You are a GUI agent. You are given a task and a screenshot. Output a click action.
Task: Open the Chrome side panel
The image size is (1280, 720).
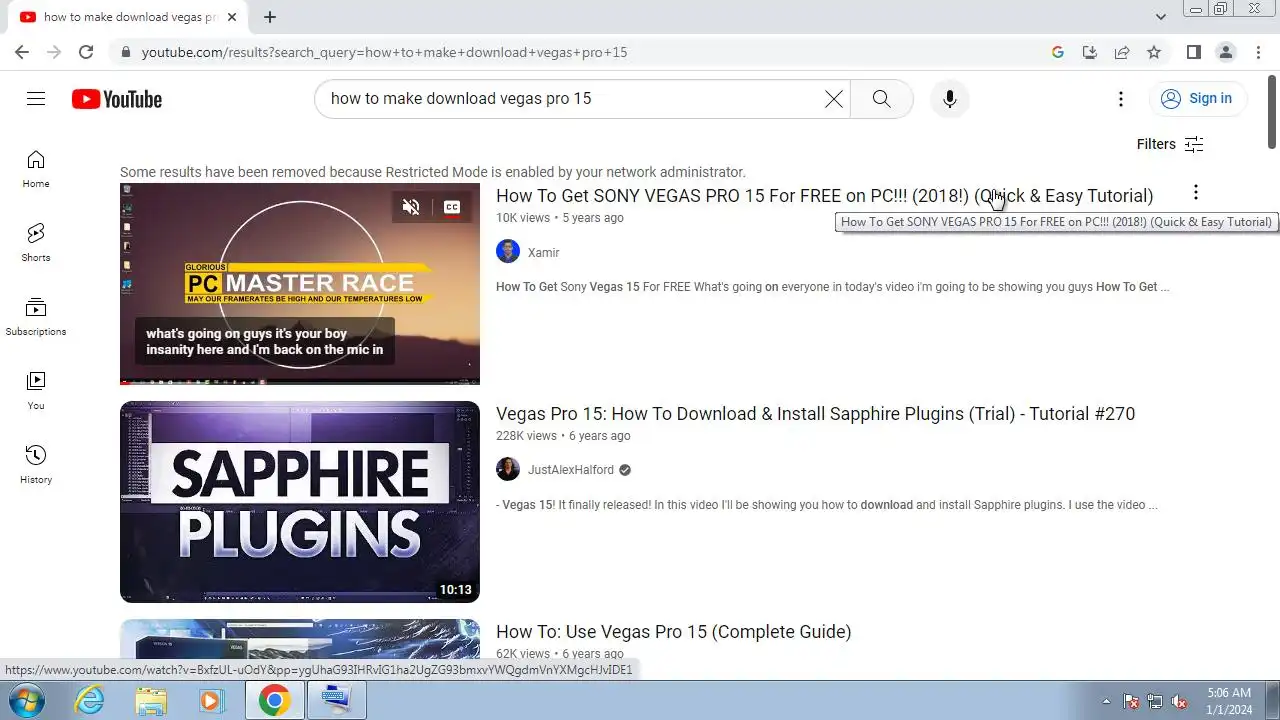tap(1193, 52)
